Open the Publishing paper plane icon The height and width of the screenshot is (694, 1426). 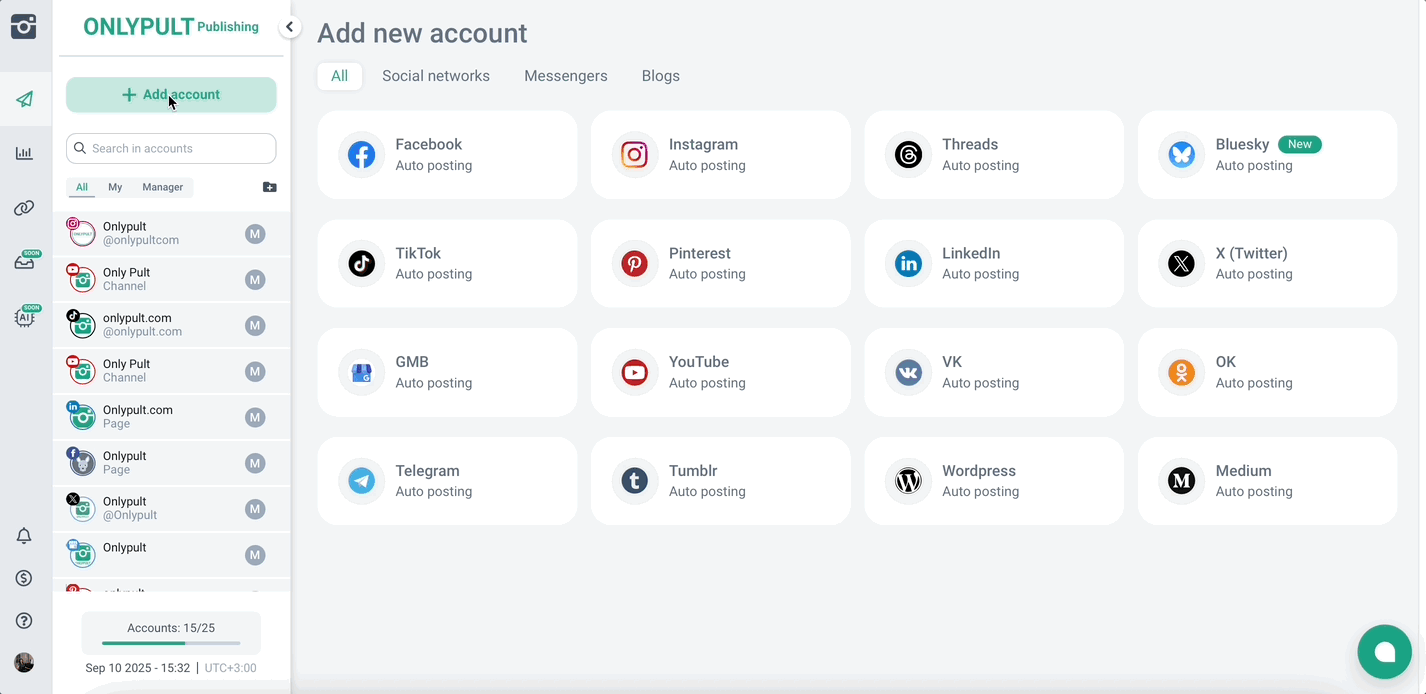point(24,98)
